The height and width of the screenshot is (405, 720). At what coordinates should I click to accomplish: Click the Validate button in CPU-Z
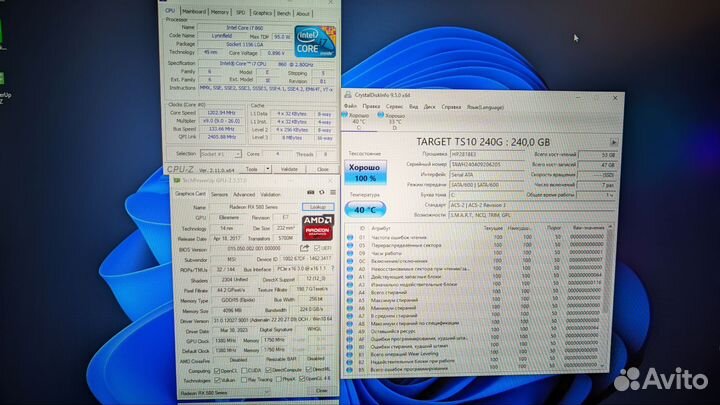tap(289, 169)
